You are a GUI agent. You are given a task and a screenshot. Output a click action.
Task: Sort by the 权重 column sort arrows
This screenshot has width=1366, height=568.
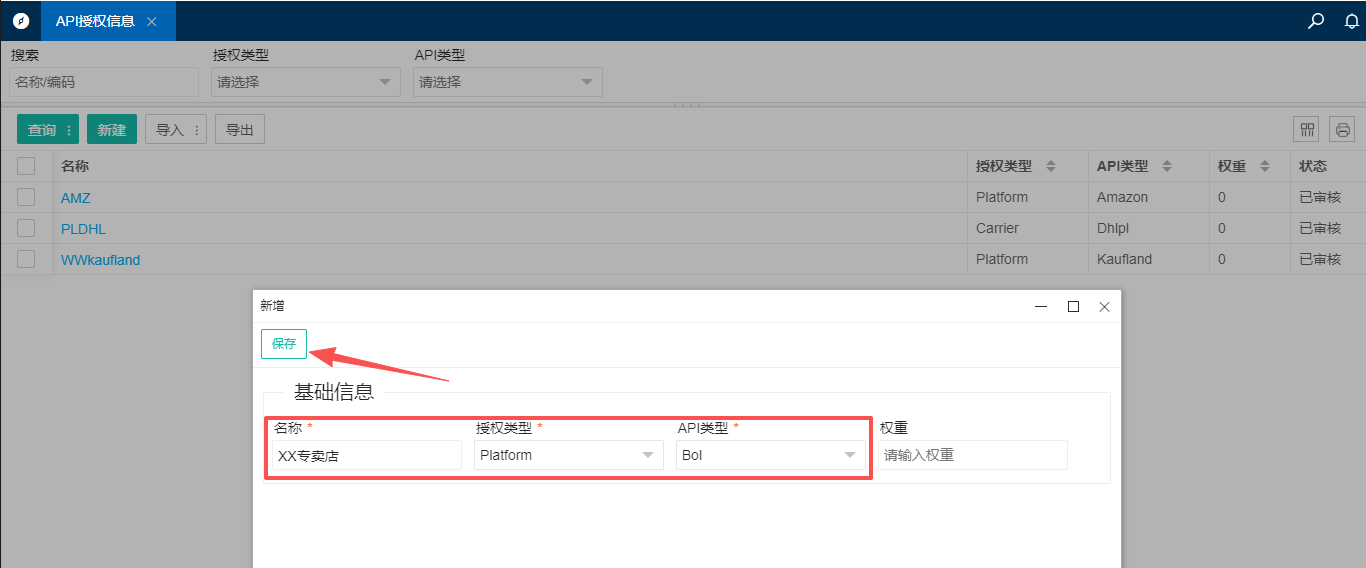[x=1264, y=166]
